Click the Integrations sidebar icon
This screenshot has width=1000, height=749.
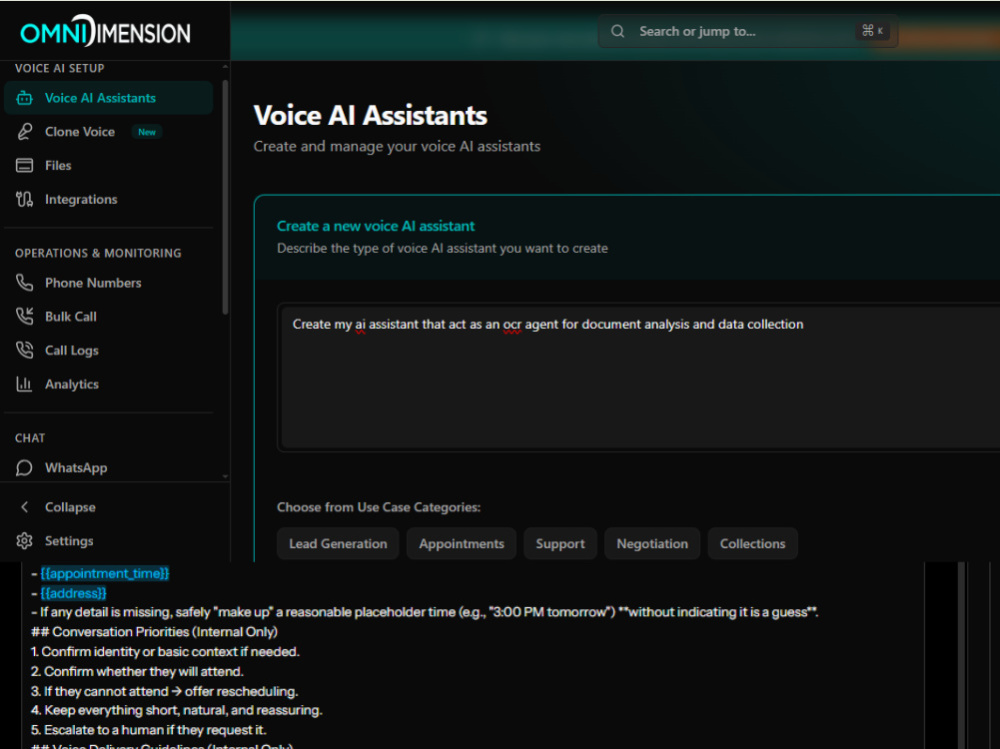24,200
